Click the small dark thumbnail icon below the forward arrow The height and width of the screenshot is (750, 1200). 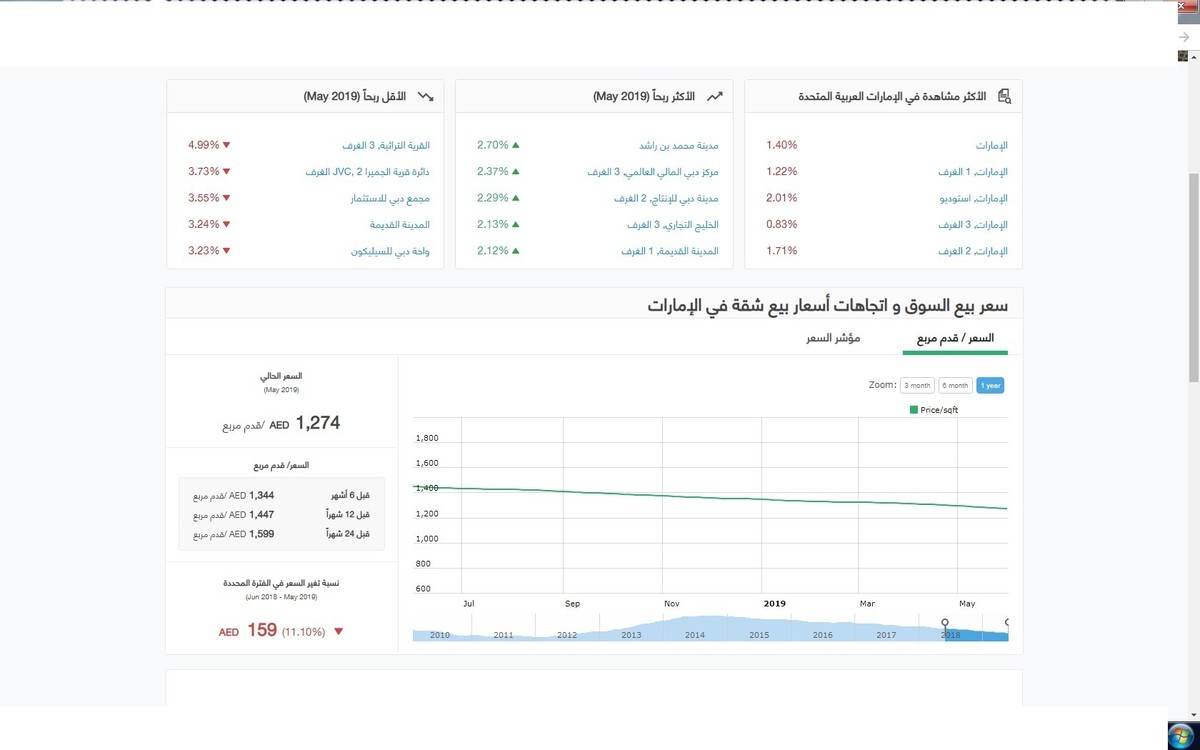[1183, 57]
